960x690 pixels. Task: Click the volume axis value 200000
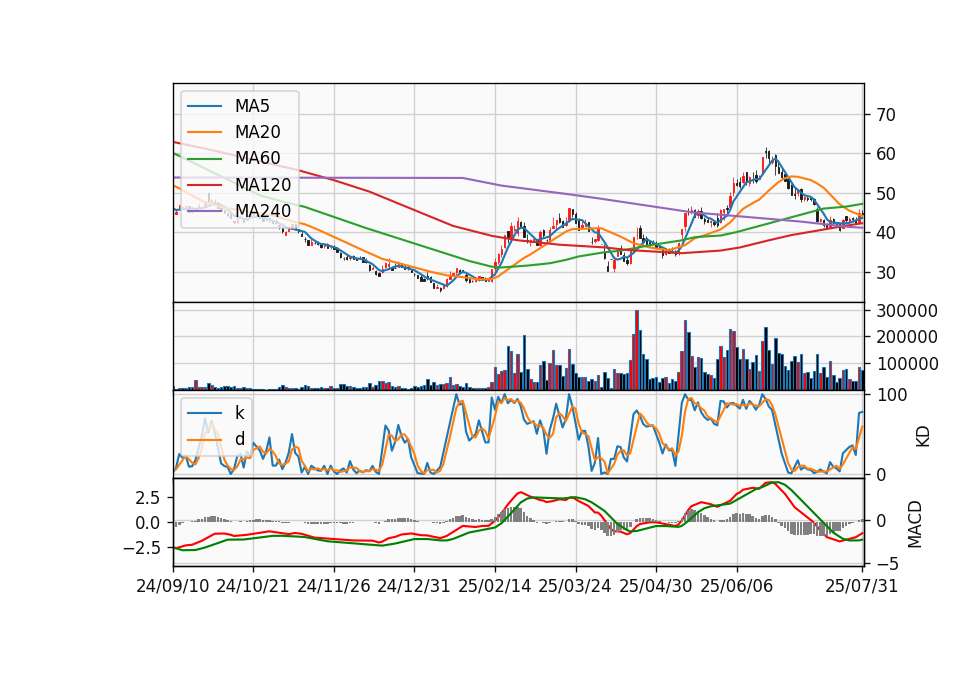907,337
